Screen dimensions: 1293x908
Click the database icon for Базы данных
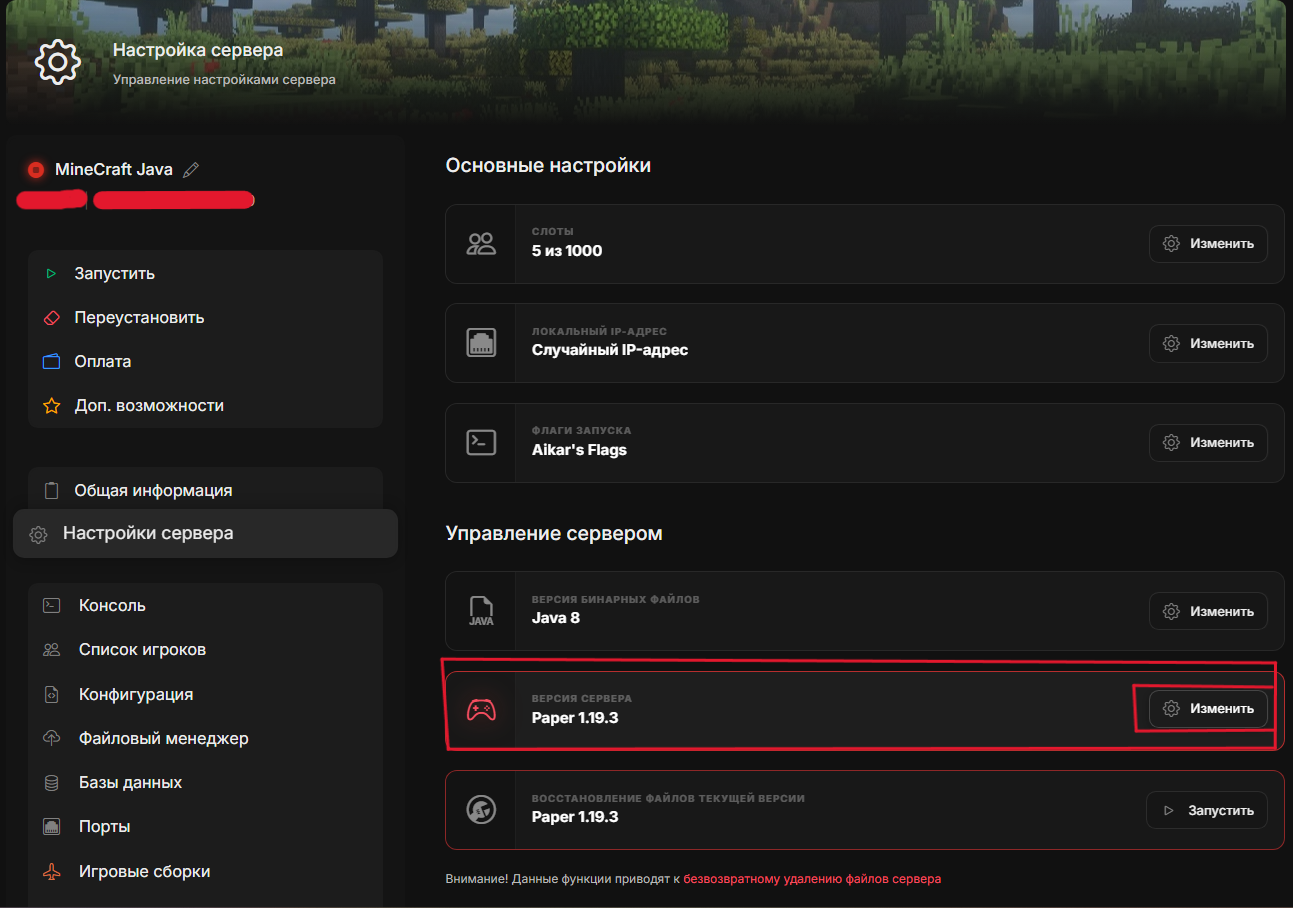coord(52,782)
